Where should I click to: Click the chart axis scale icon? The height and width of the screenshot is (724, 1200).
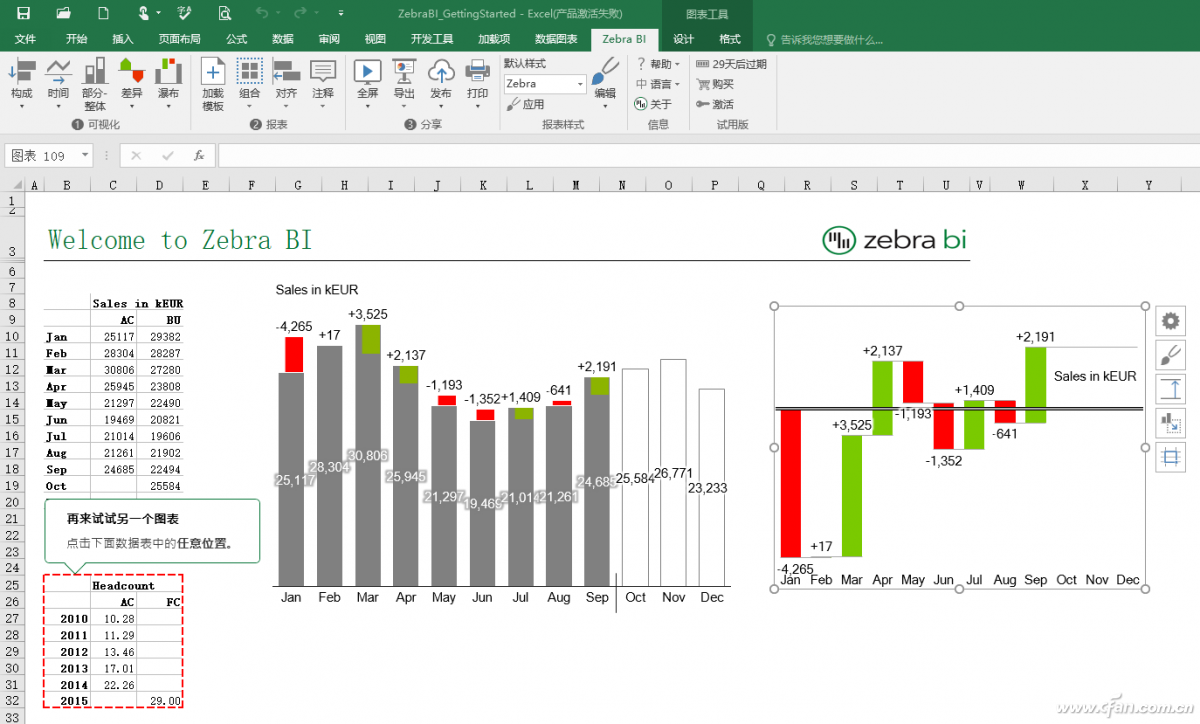(x=1171, y=389)
